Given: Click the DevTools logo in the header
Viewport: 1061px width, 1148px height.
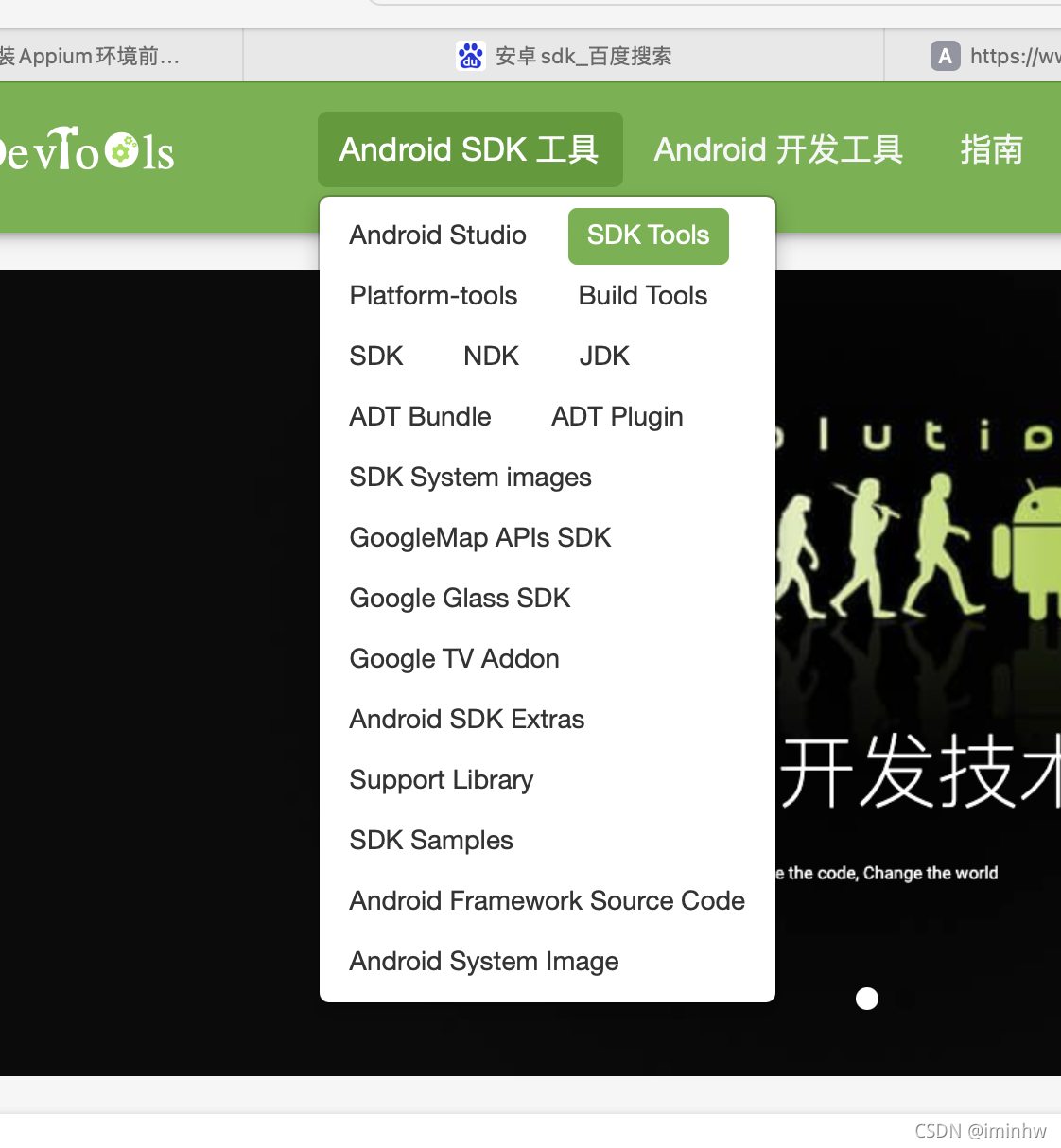Looking at the screenshot, I should coord(87,150).
